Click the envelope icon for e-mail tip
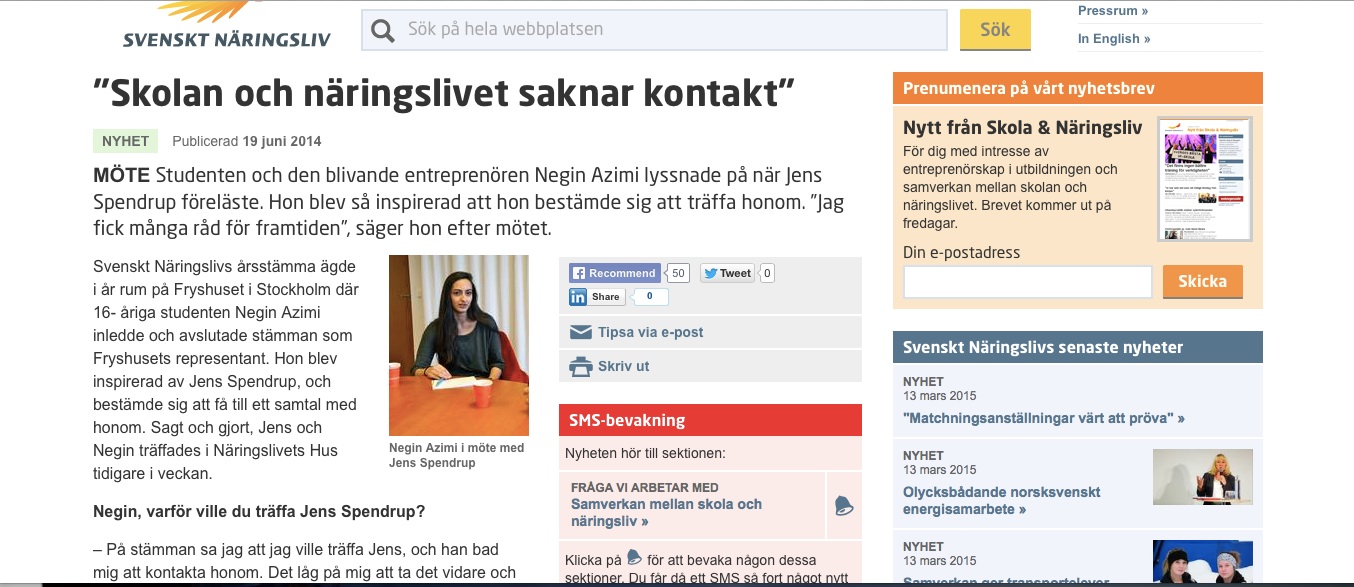This screenshot has height=587, width=1354. pyautogui.click(x=580, y=332)
